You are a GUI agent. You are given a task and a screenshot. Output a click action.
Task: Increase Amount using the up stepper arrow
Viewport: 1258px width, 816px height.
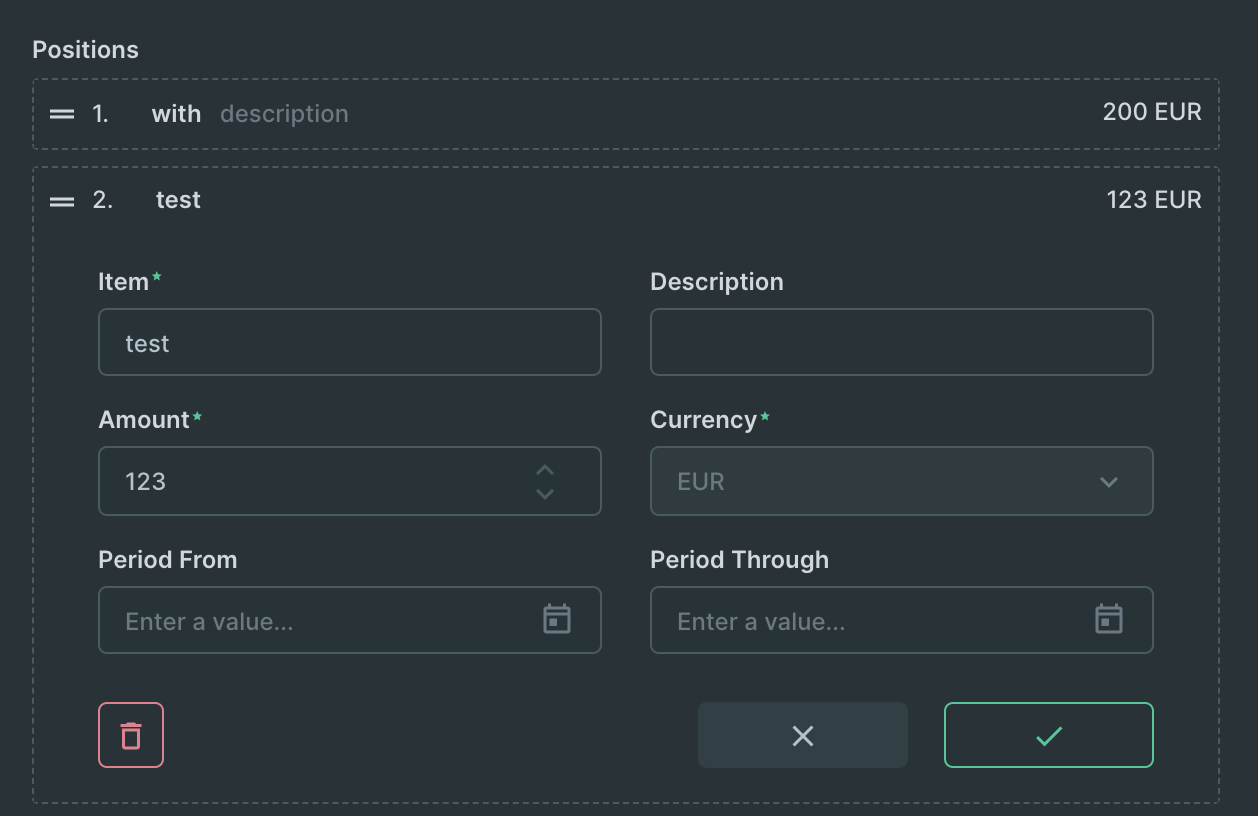pos(545,471)
